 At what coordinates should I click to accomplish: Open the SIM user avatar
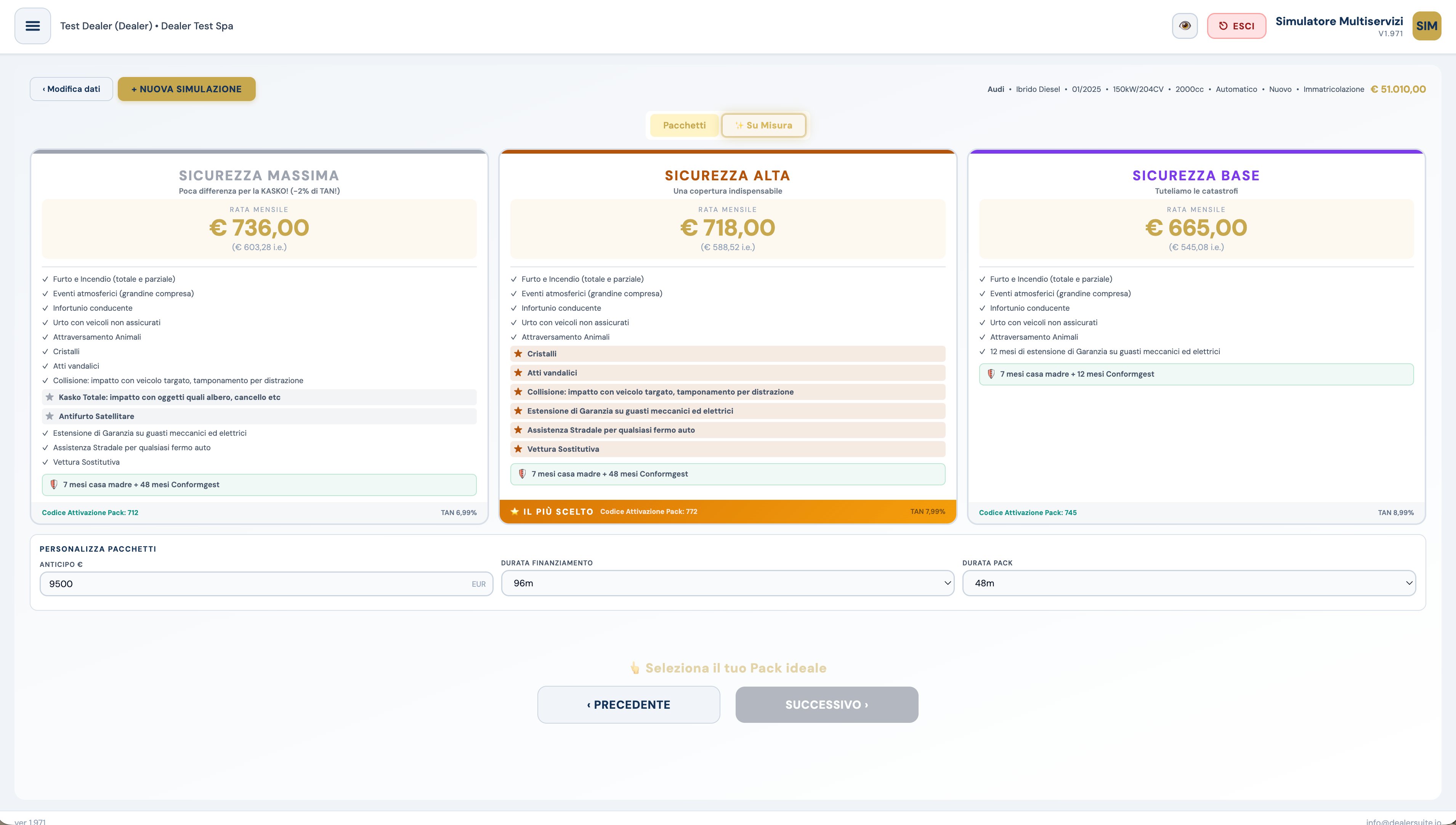(1427, 26)
